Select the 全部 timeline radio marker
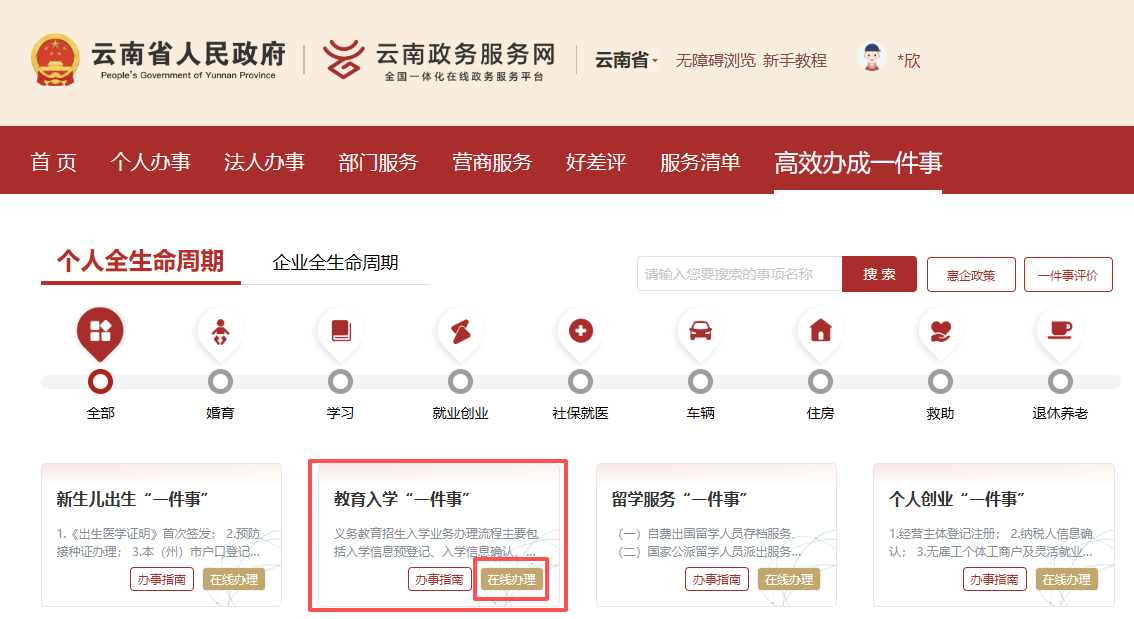The width and height of the screenshot is (1134, 619). (x=101, y=381)
